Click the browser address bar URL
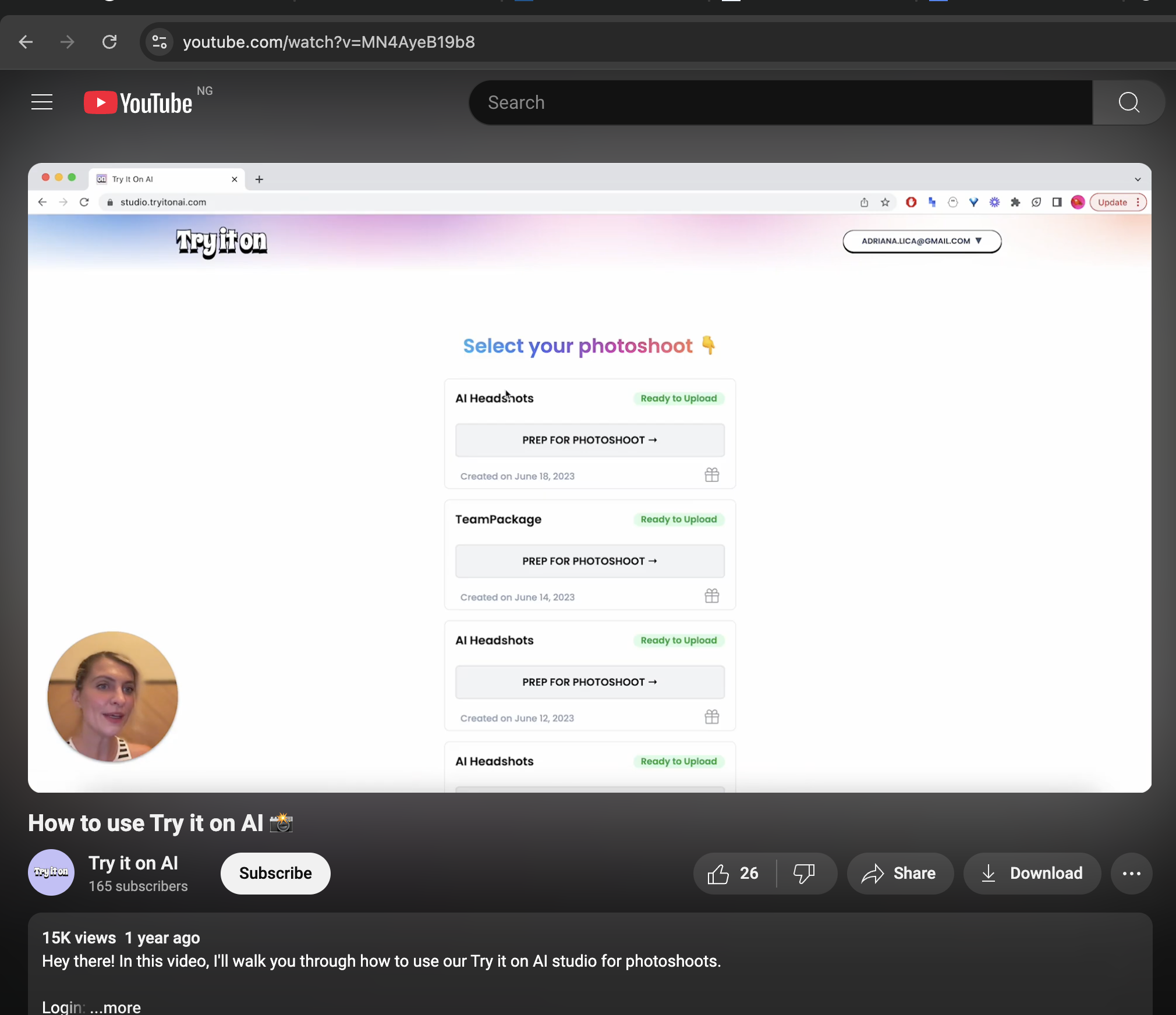 (329, 42)
